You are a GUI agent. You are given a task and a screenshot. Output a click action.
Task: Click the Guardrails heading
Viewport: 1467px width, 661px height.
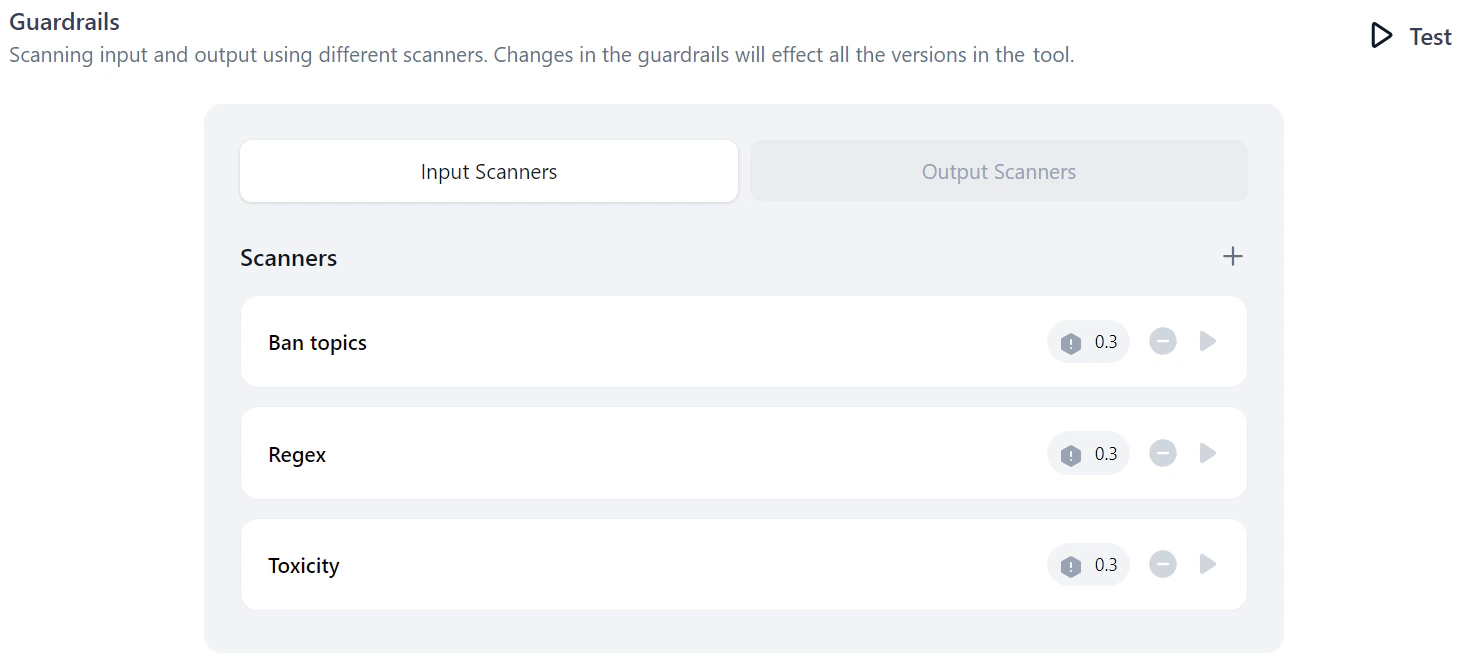pyautogui.click(x=64, y=21)
